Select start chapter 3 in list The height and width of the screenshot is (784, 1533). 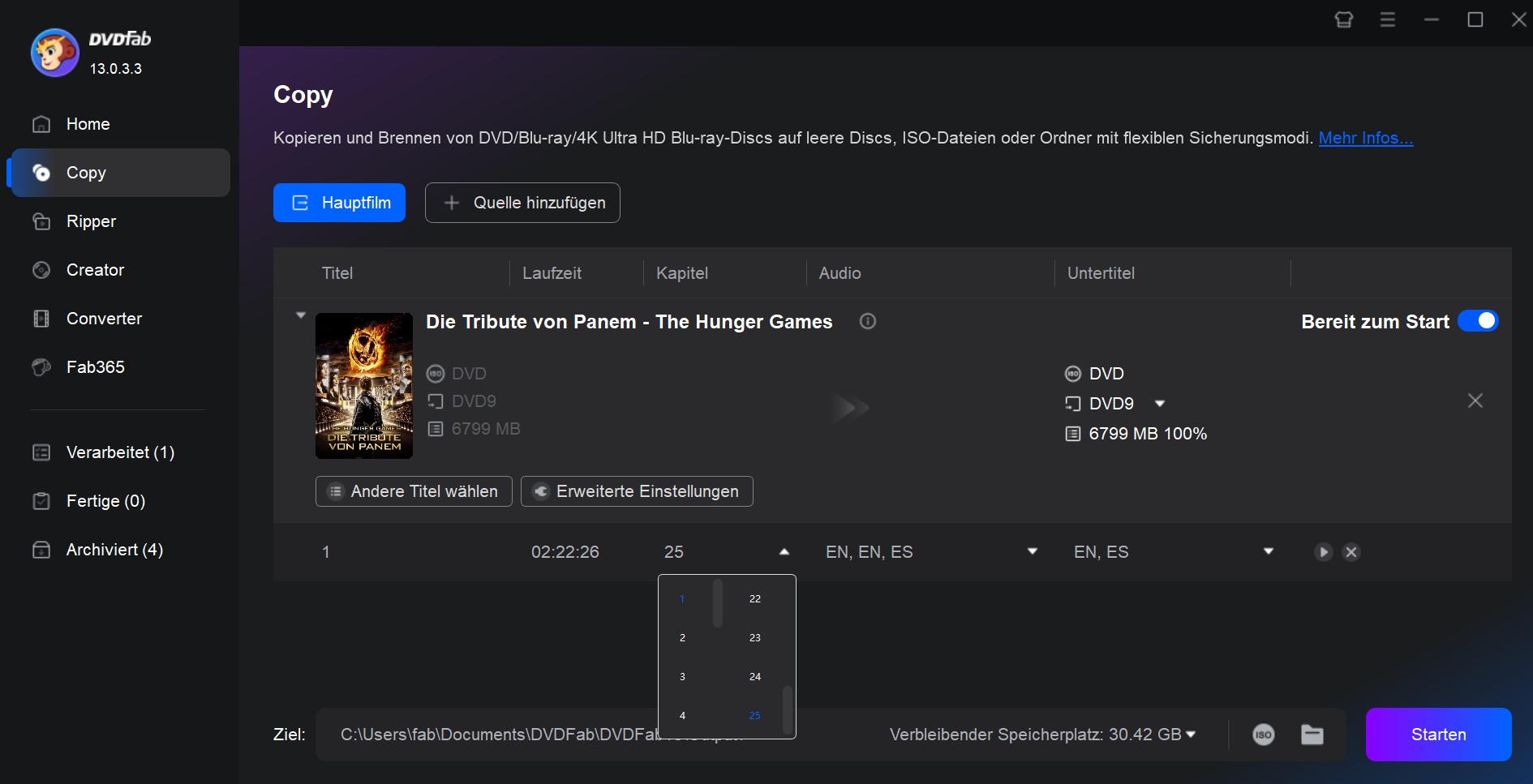(682, 677)
